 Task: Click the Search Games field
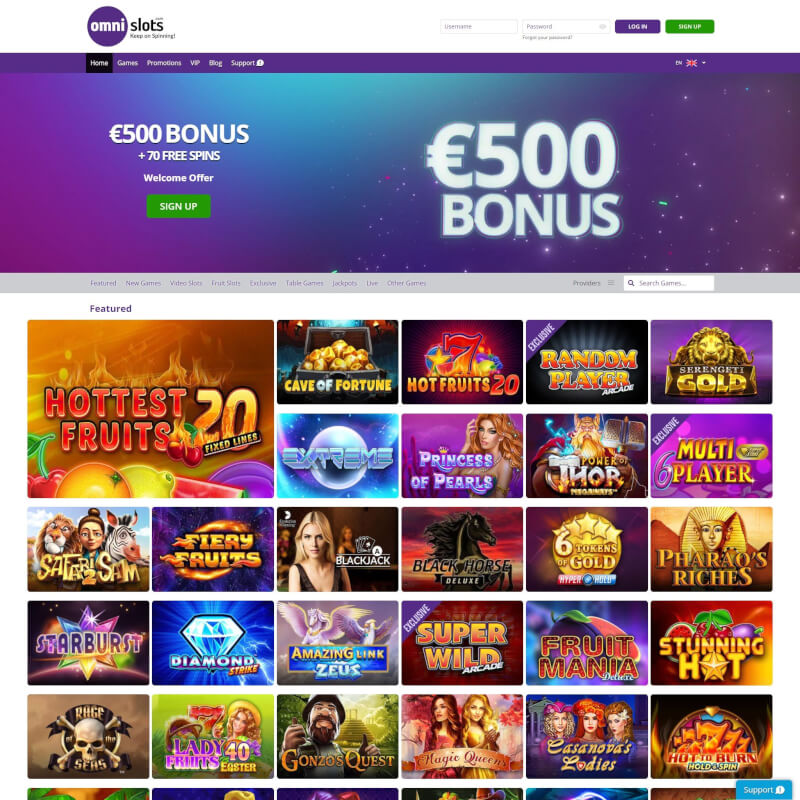(668, 283)
